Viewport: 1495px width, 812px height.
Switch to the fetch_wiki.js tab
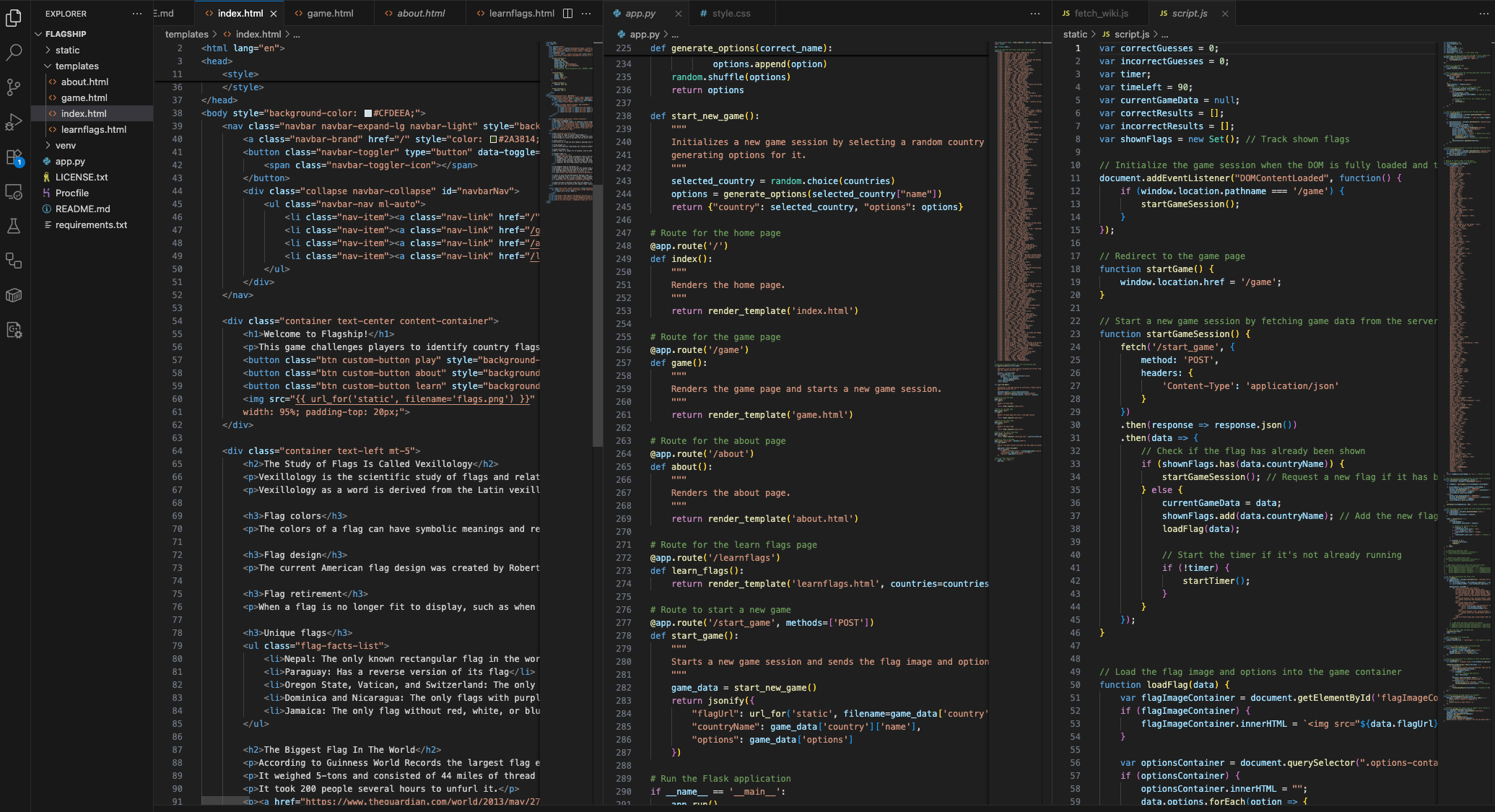pos(1101,13)
